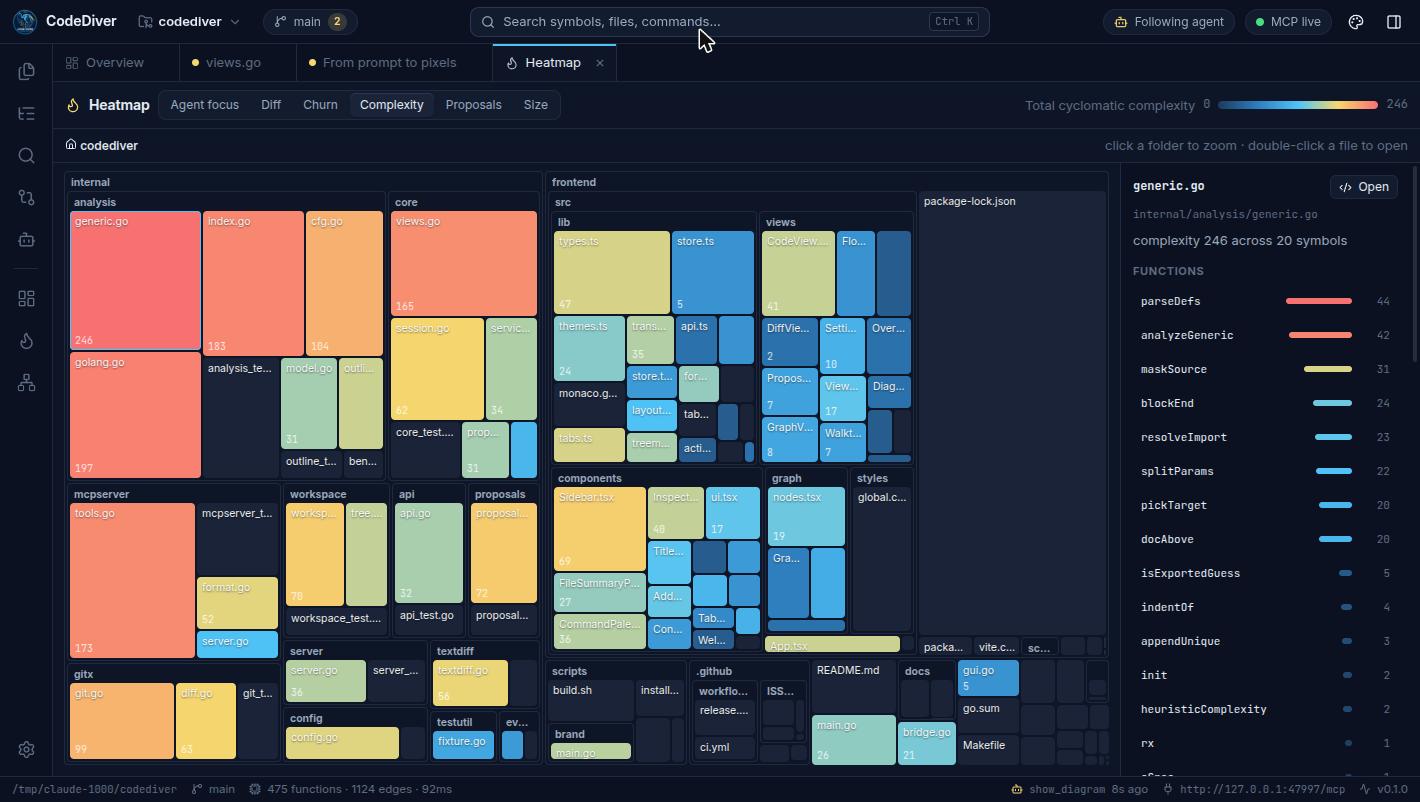Open the outline list sidebar icon

pos(27,113)
